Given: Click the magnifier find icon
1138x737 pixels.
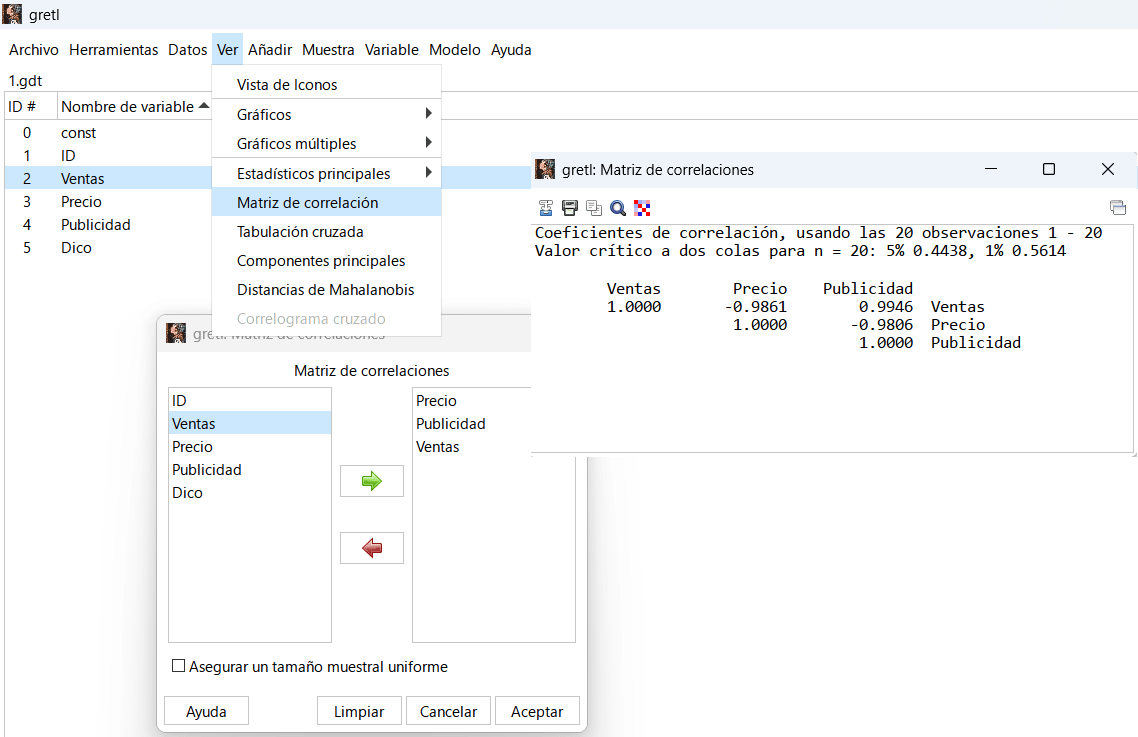Looking at the screenshot, I should (618, 208).
